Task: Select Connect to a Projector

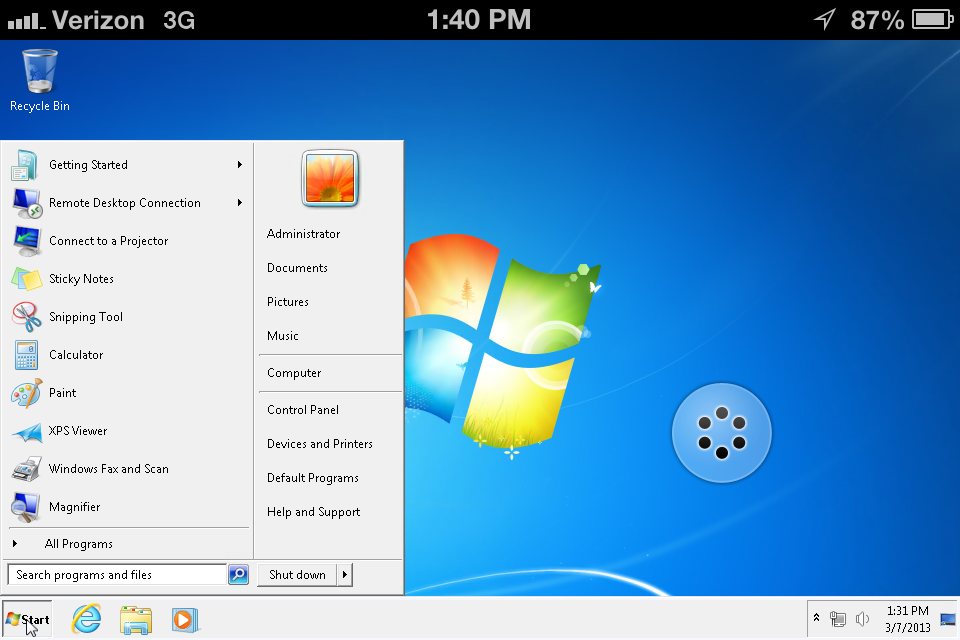Action: pos(108,241)
